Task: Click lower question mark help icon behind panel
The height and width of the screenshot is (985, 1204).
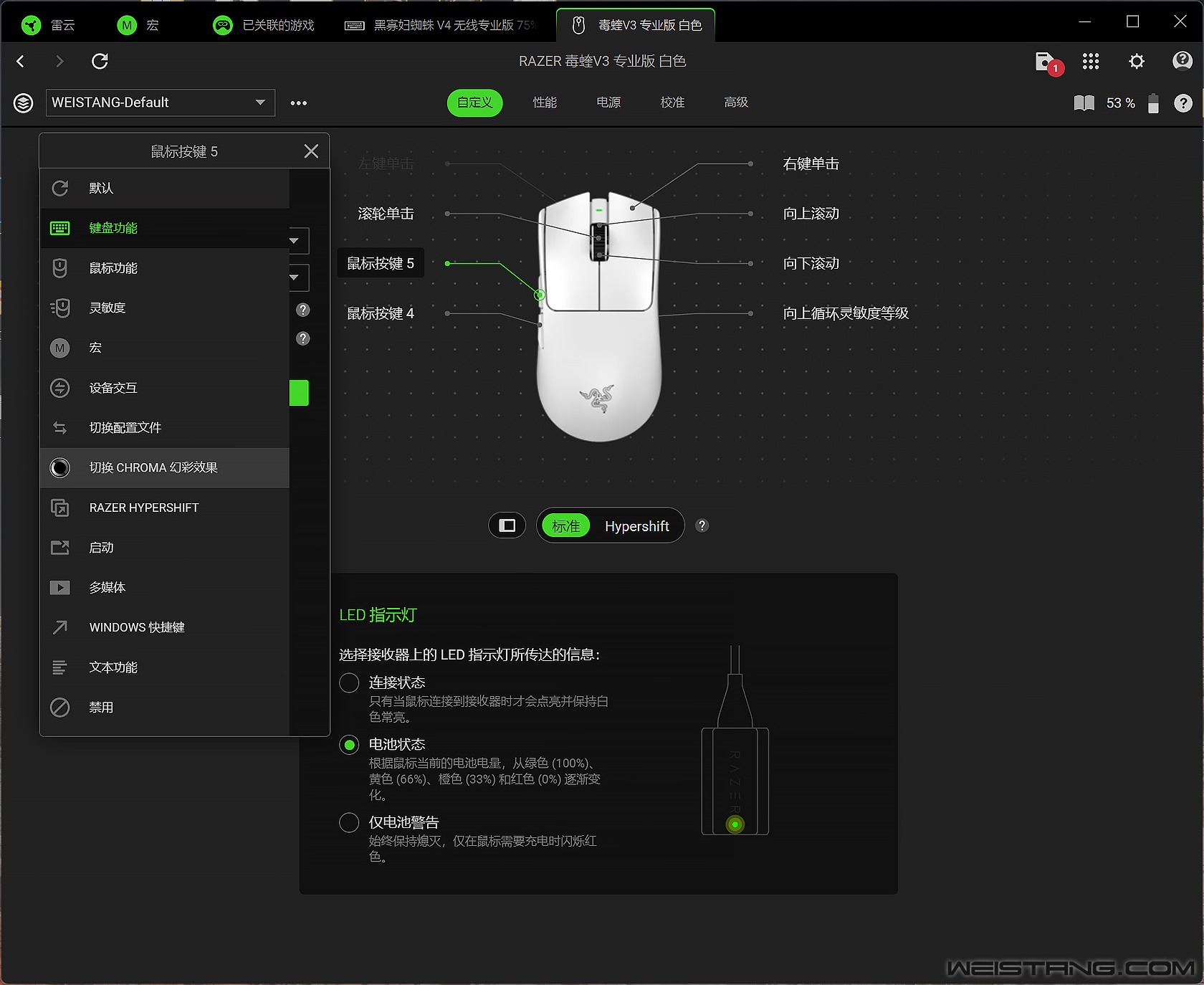Action: pyautogui.click(x=303, y=338)
